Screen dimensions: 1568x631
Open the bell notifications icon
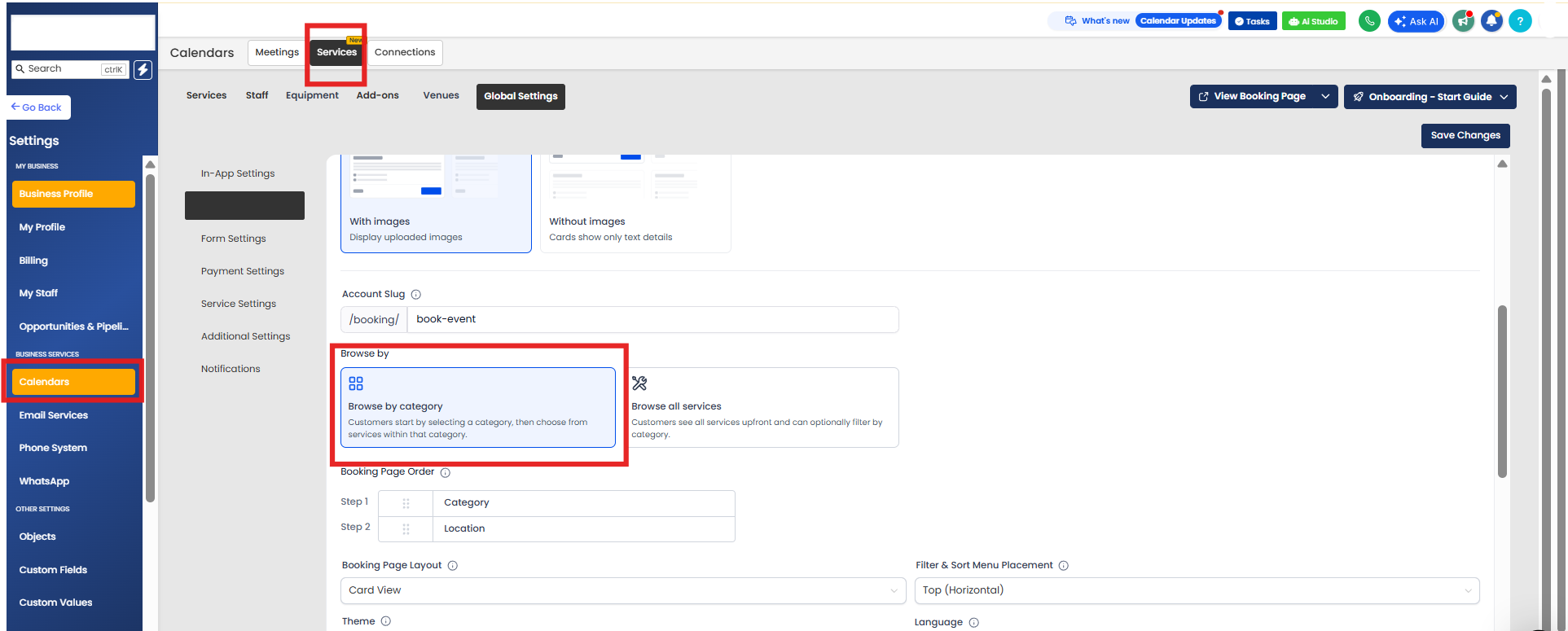coord(1491,21)
